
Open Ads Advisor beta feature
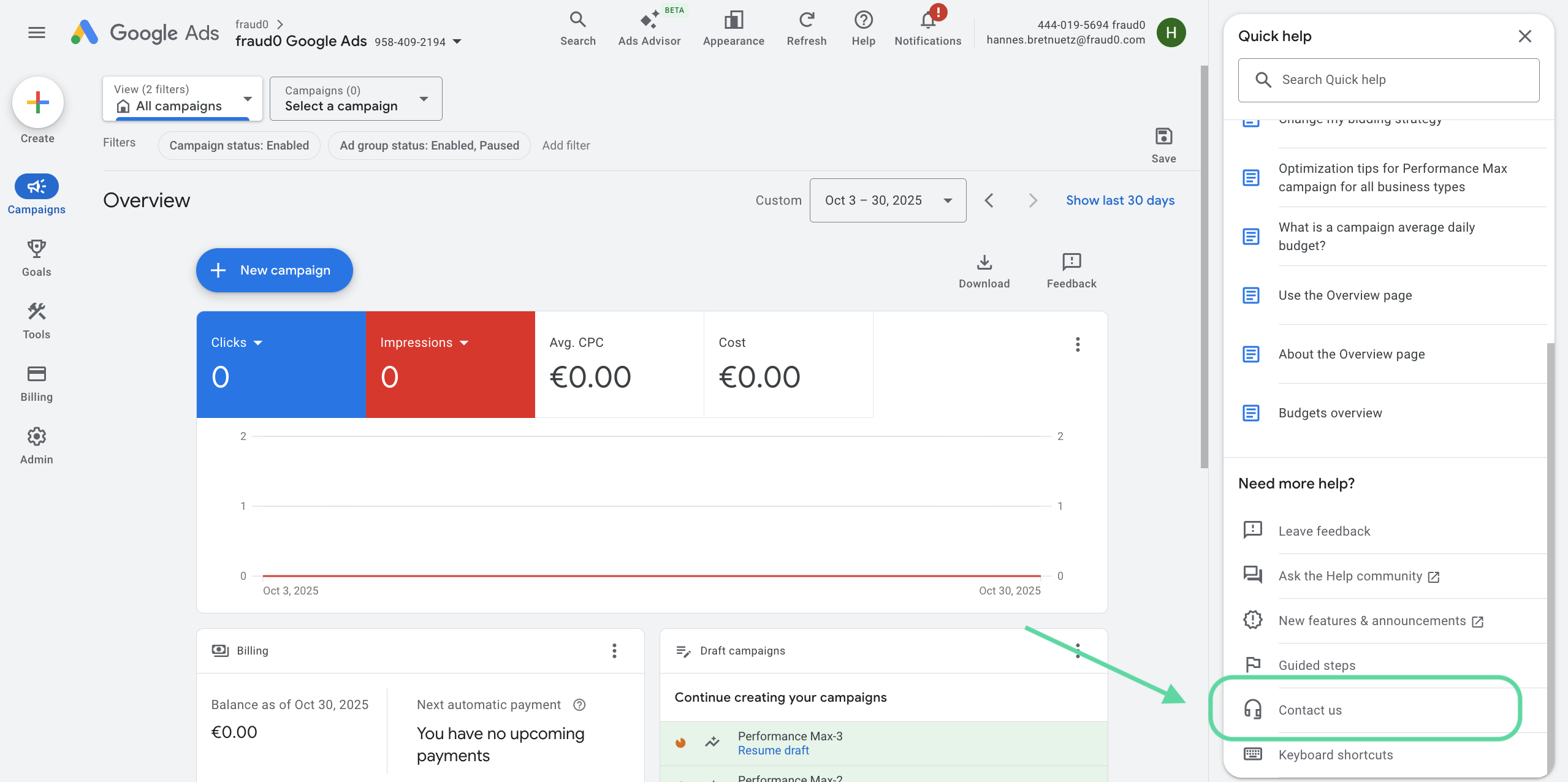tap(650, 28)
